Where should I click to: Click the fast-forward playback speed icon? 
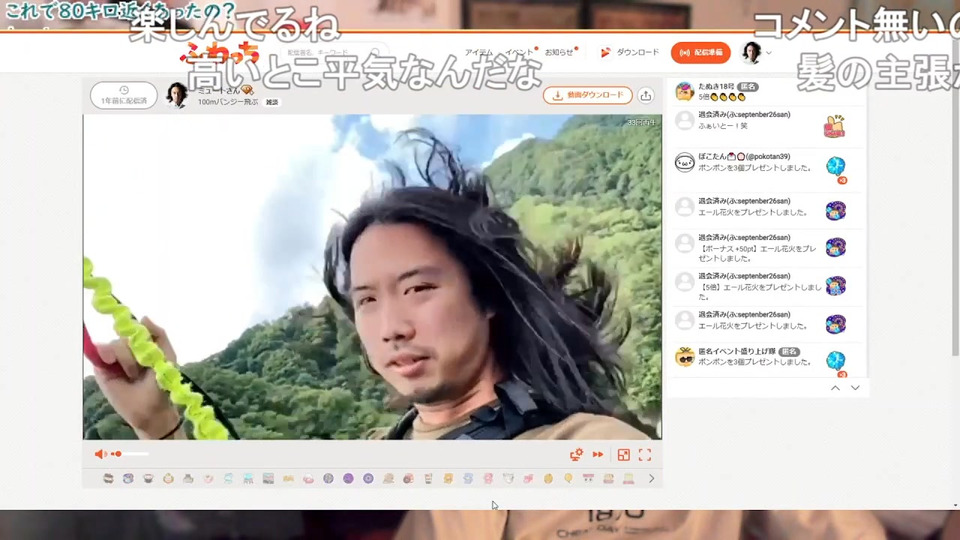[598, 454]
